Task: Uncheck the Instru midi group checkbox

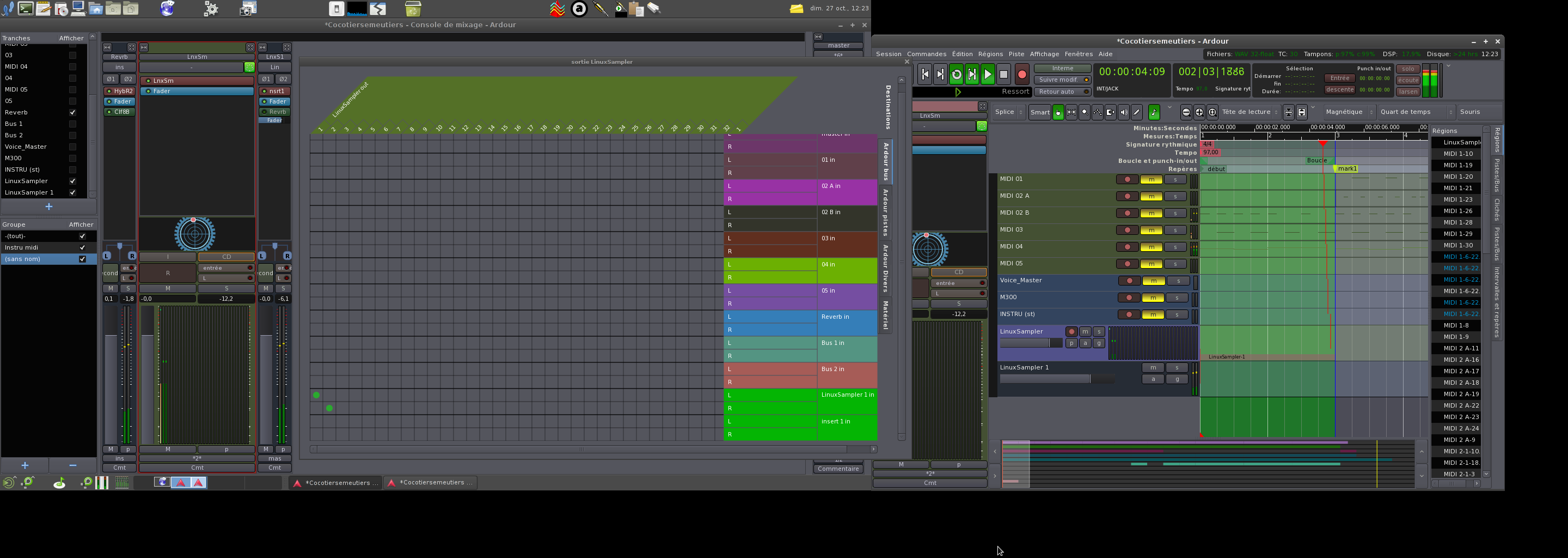Action: click(x=82, y=248)
